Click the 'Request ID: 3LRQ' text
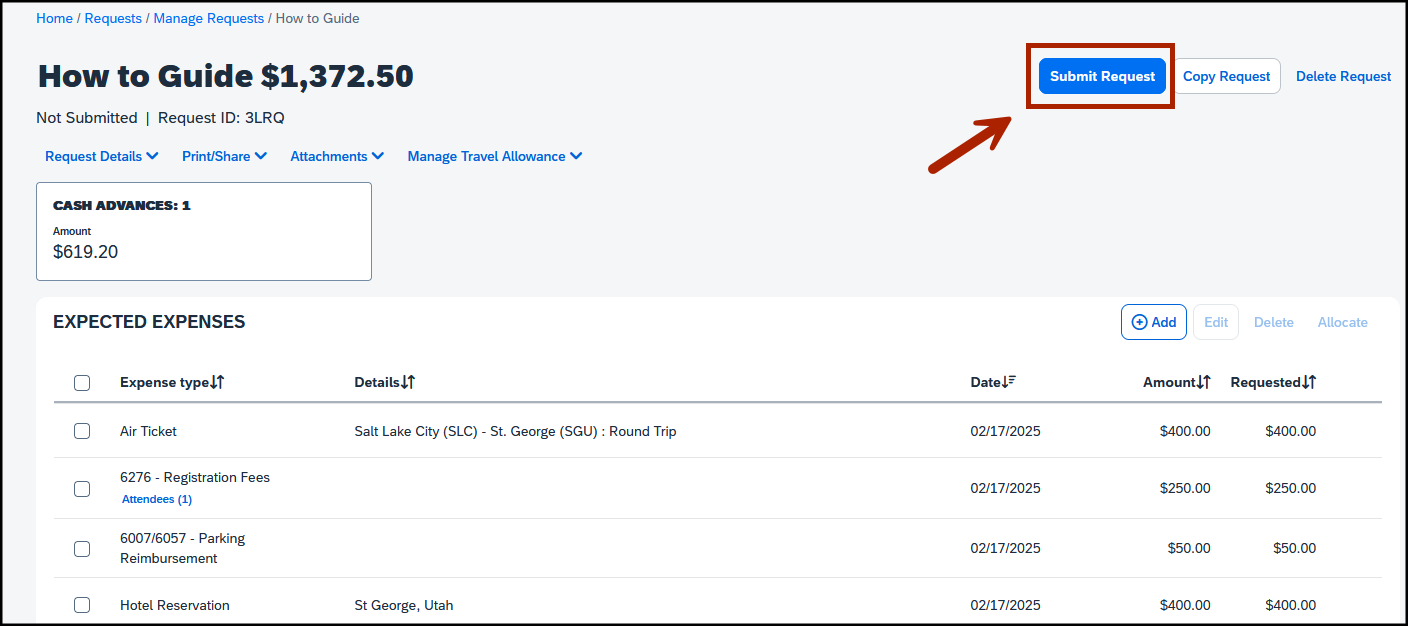This screenshot has width=1408, height=626. pyautogui.click(x=221, y=117)
